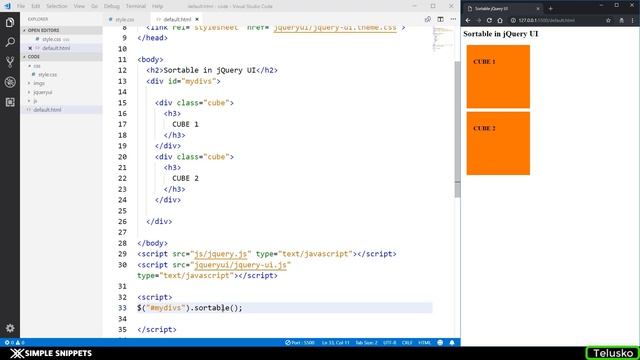Click the code minimap preview
The width and height of the screenshot is (640, 360).
point(443,39)
